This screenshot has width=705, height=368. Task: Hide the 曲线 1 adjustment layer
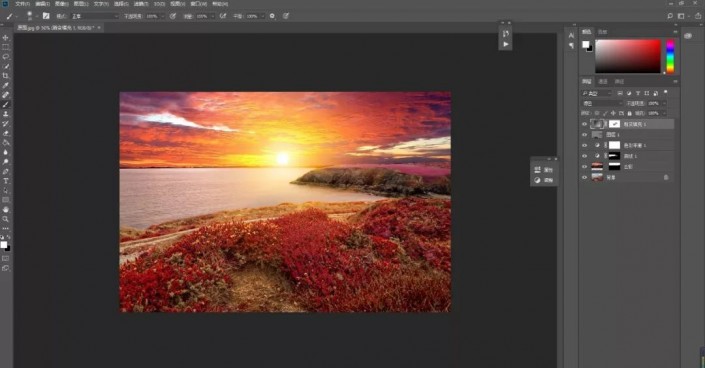585,156
